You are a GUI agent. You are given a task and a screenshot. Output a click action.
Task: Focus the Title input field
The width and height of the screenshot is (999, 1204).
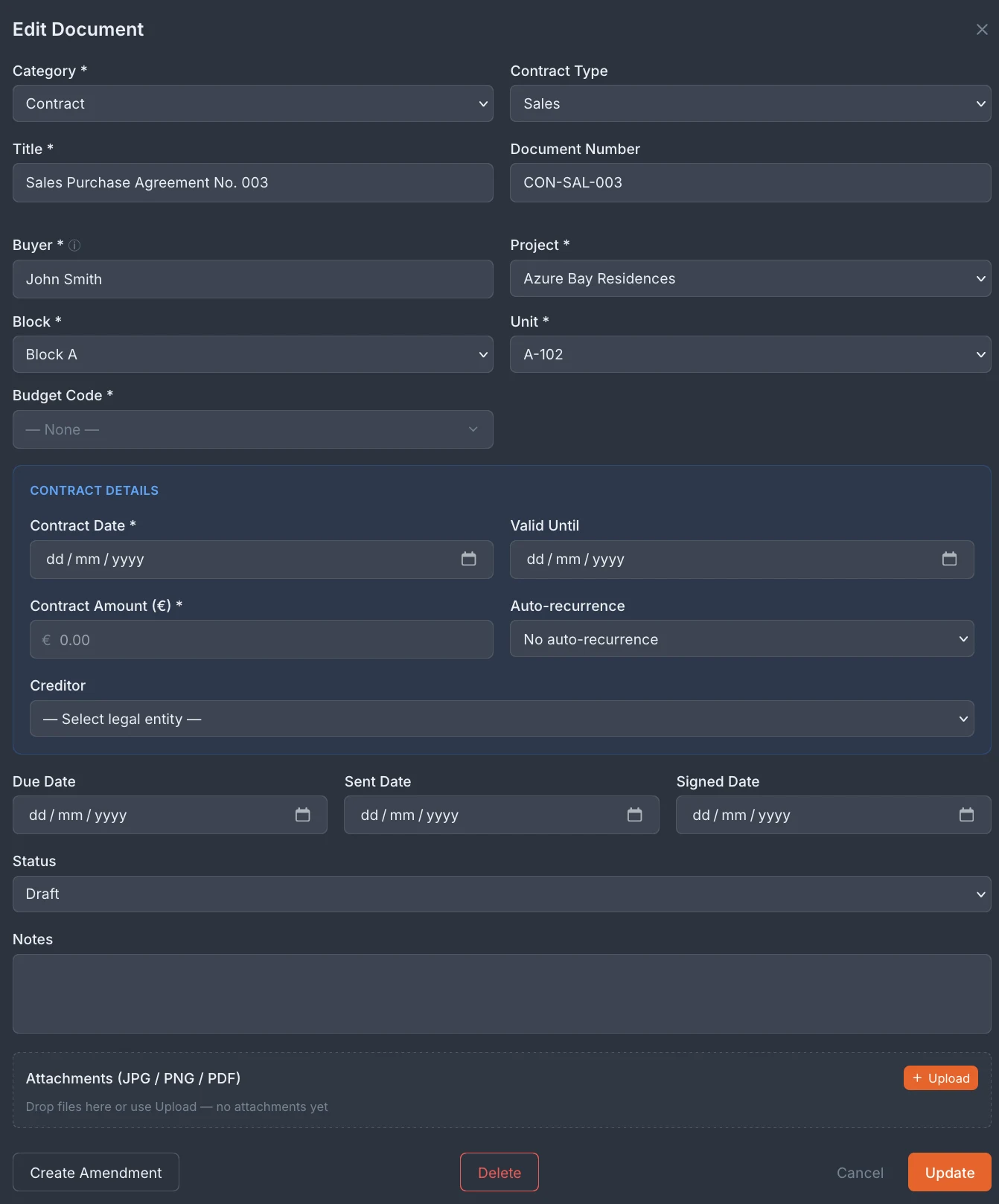tap(253, 182)
